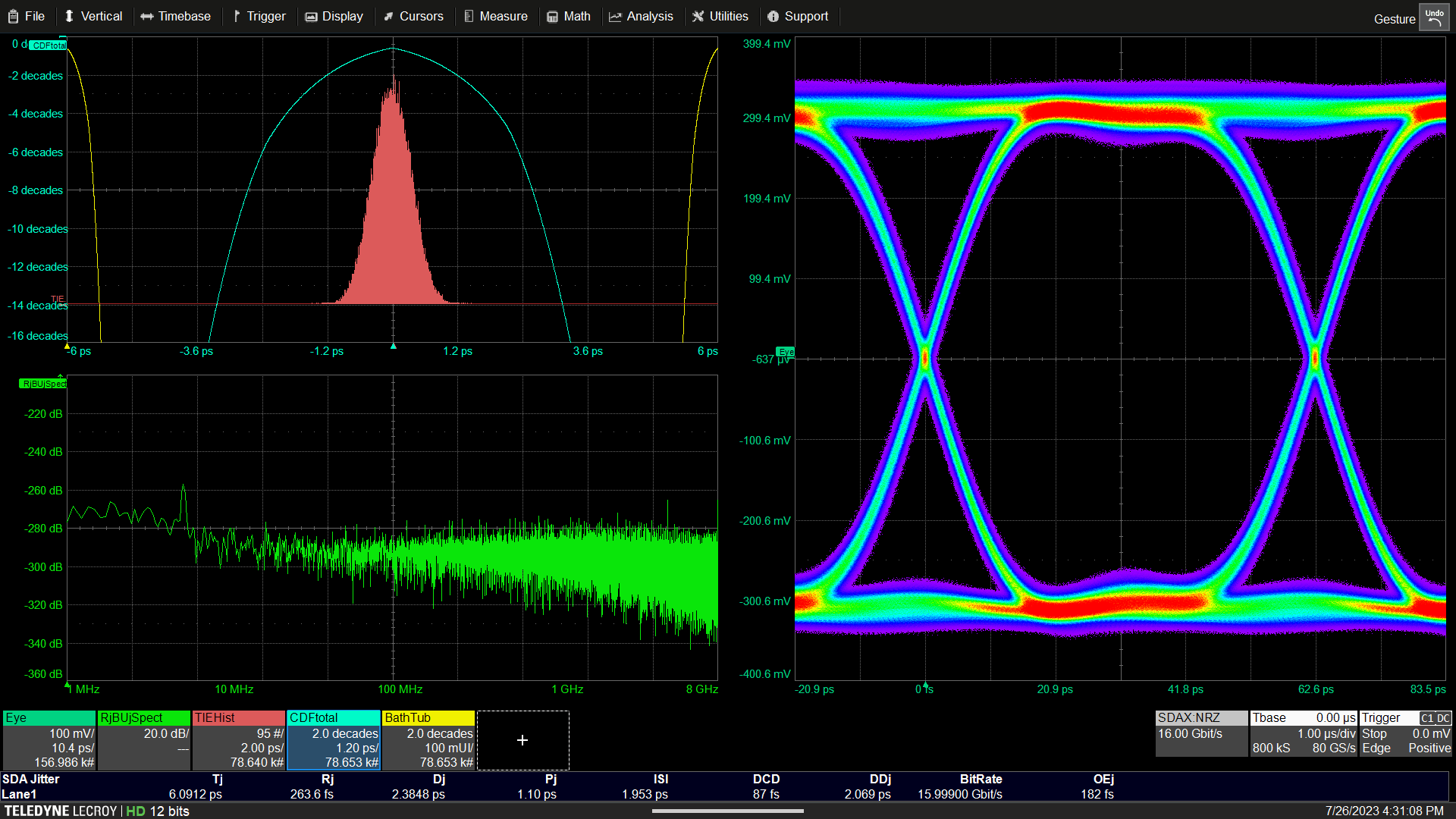Select the Eye trace descriptor box

click(49, 740)
